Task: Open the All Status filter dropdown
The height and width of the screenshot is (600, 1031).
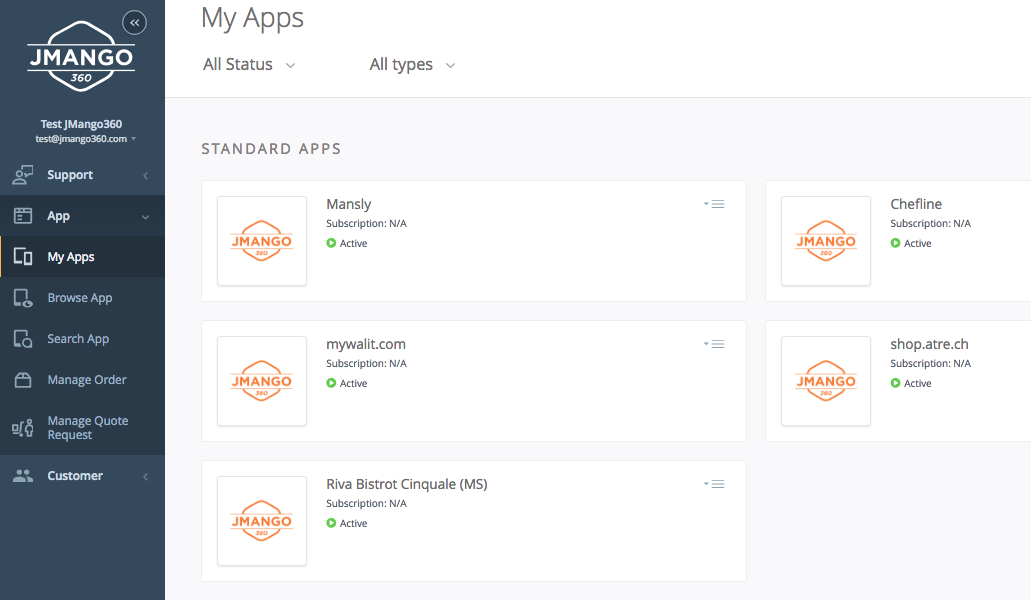Action: pyautogui.click(x=249, y=64)
